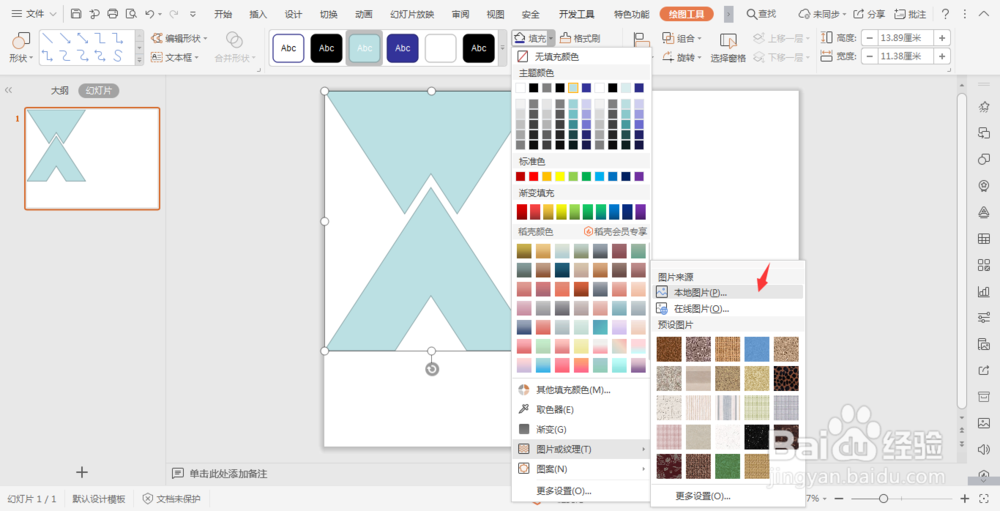Open the 形状 shapes gallery button
Viewport: 1000px width, 511px height.
[21, 47]
